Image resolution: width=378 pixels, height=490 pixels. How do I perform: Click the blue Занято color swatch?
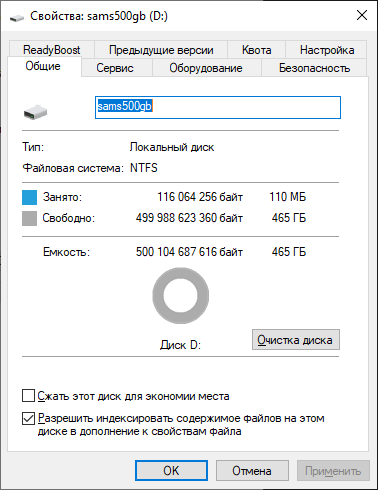[x=29, y=197]
